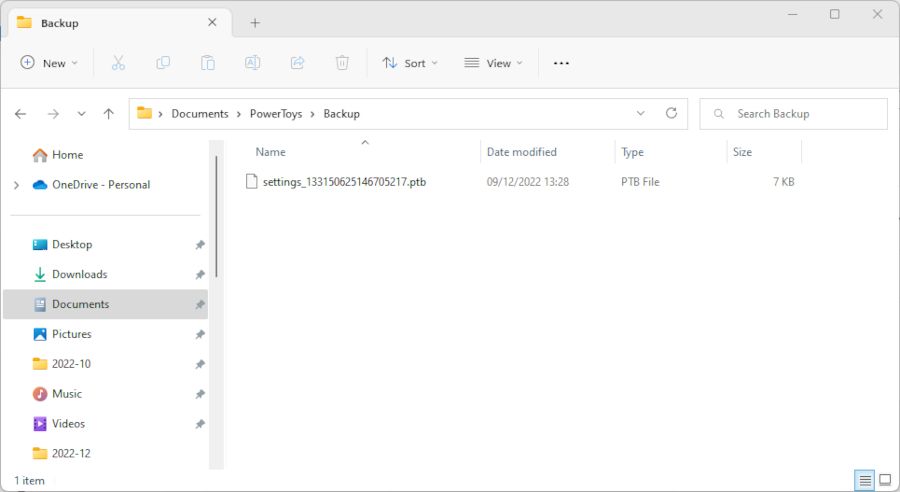900x492 pixels.
Task: Open the New item dropdown
Action: tap(49, 63)
